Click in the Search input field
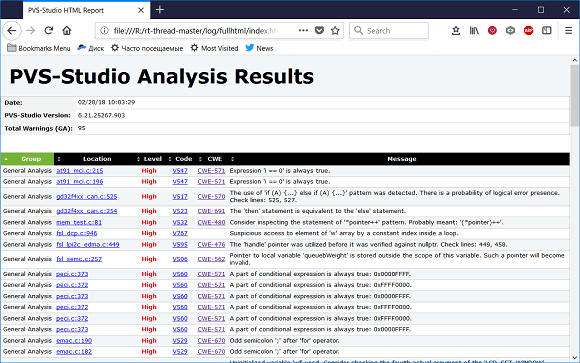The image size is (580, 363). coord(389,30)
